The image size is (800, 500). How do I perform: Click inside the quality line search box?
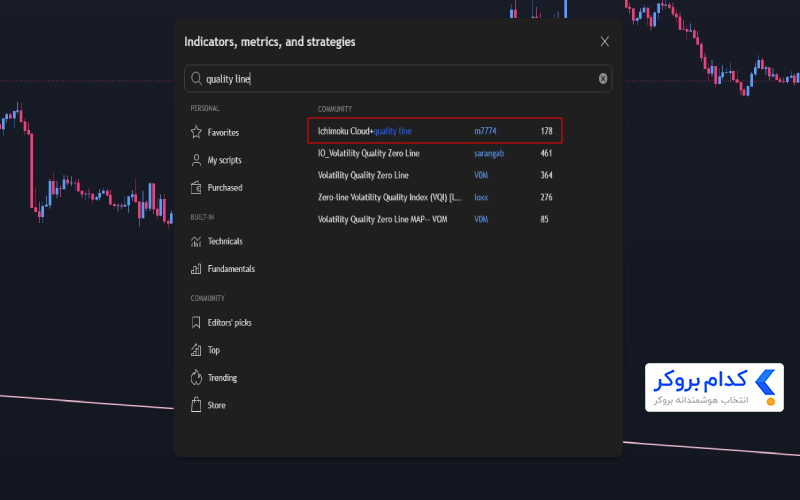coord(398,79)
